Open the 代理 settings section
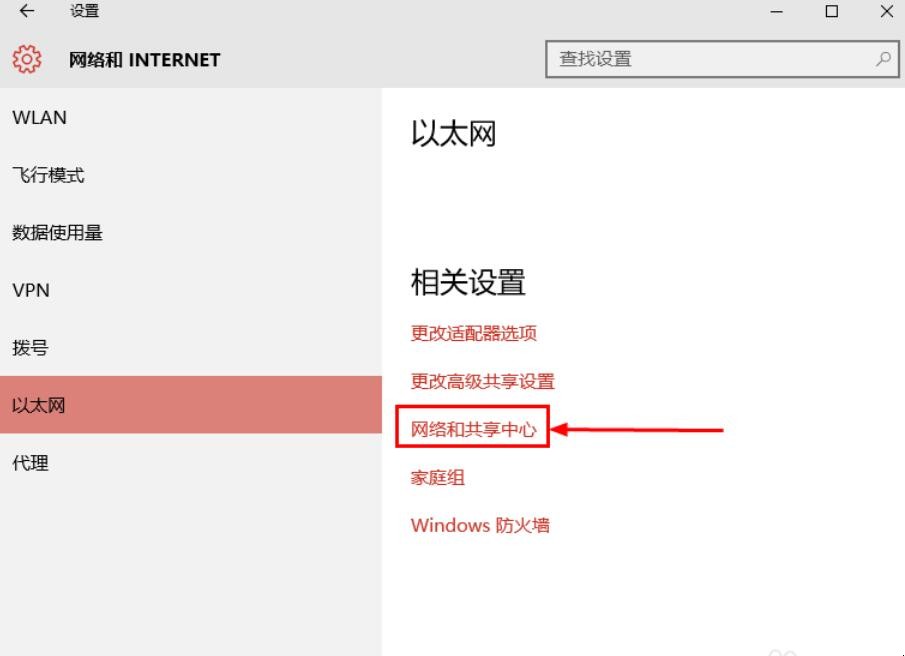 [x=29, y=463]
